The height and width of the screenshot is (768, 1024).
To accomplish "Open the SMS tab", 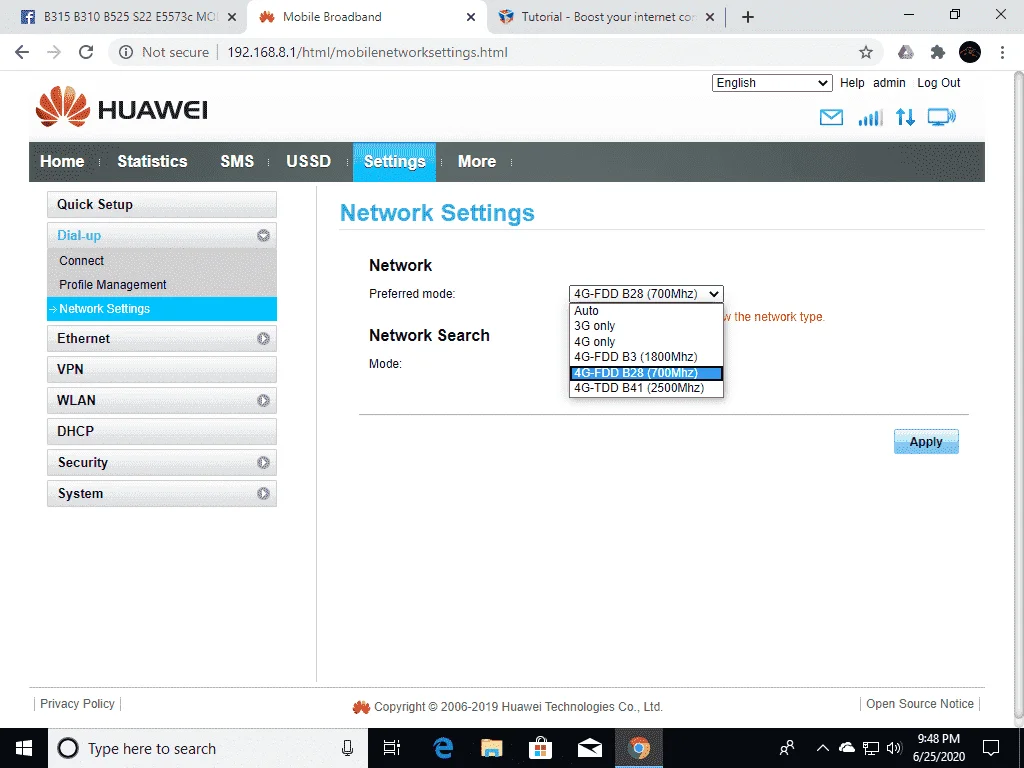I will [237, 161].
